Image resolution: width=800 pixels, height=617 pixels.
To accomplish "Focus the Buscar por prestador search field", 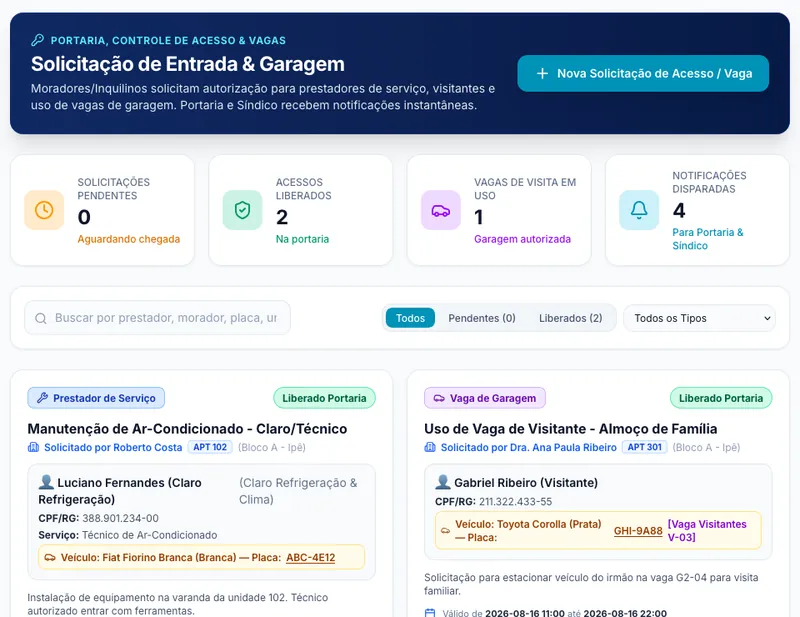I will 158,318.
